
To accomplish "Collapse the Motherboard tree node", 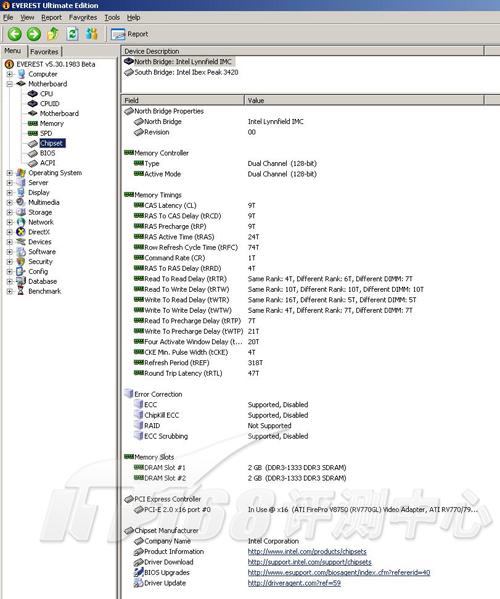I will click(x=10, y=84).
